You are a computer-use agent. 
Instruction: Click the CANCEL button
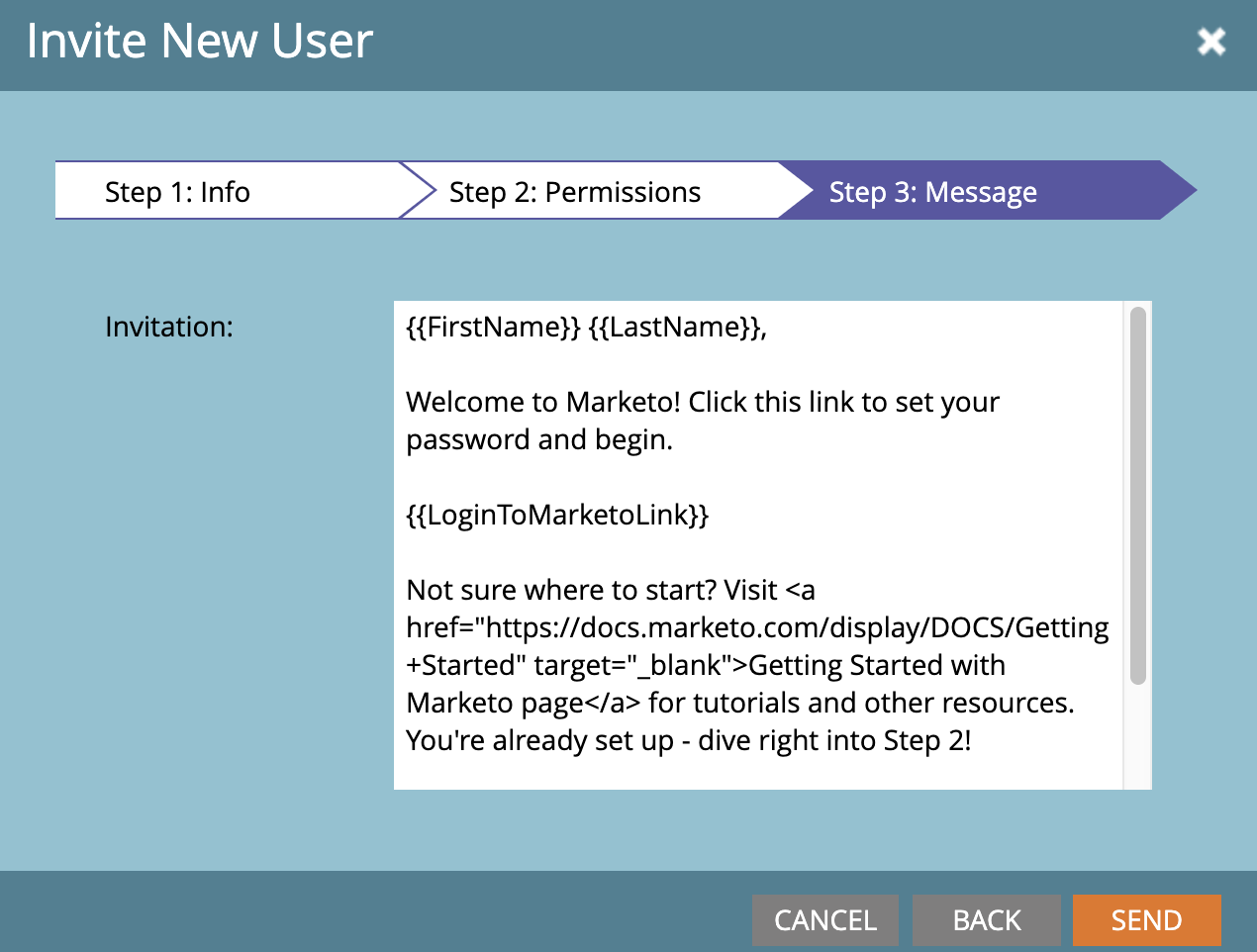825,920
